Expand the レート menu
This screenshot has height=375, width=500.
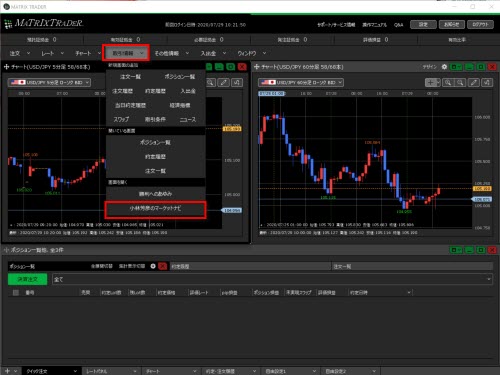click(52, 53)
